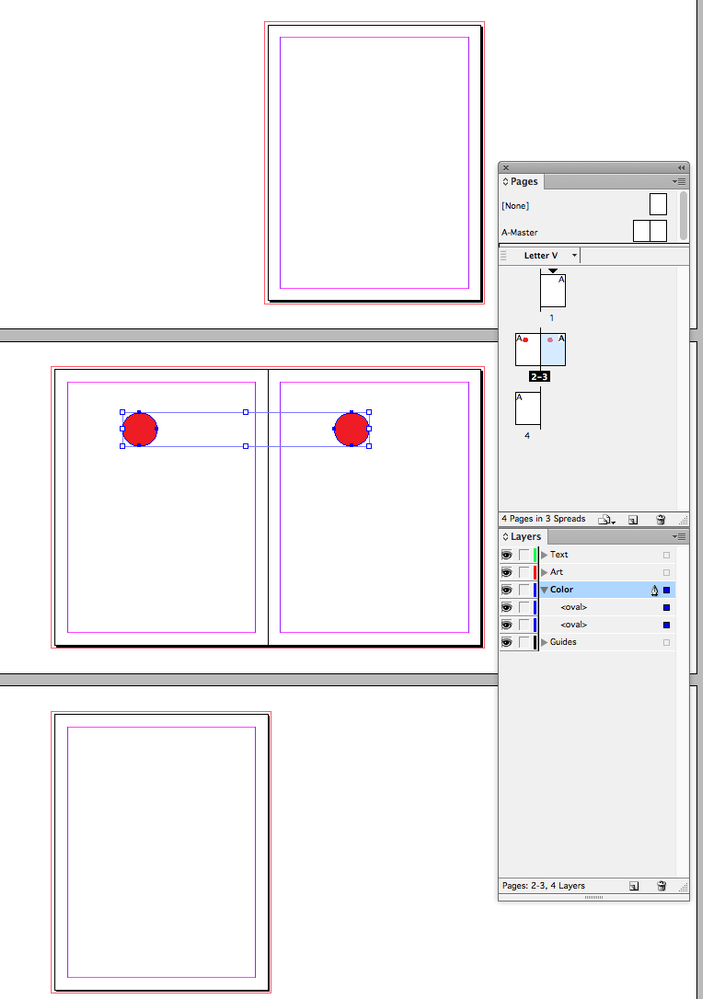Select the A-Master spread thumbnail

pos(649,231)
